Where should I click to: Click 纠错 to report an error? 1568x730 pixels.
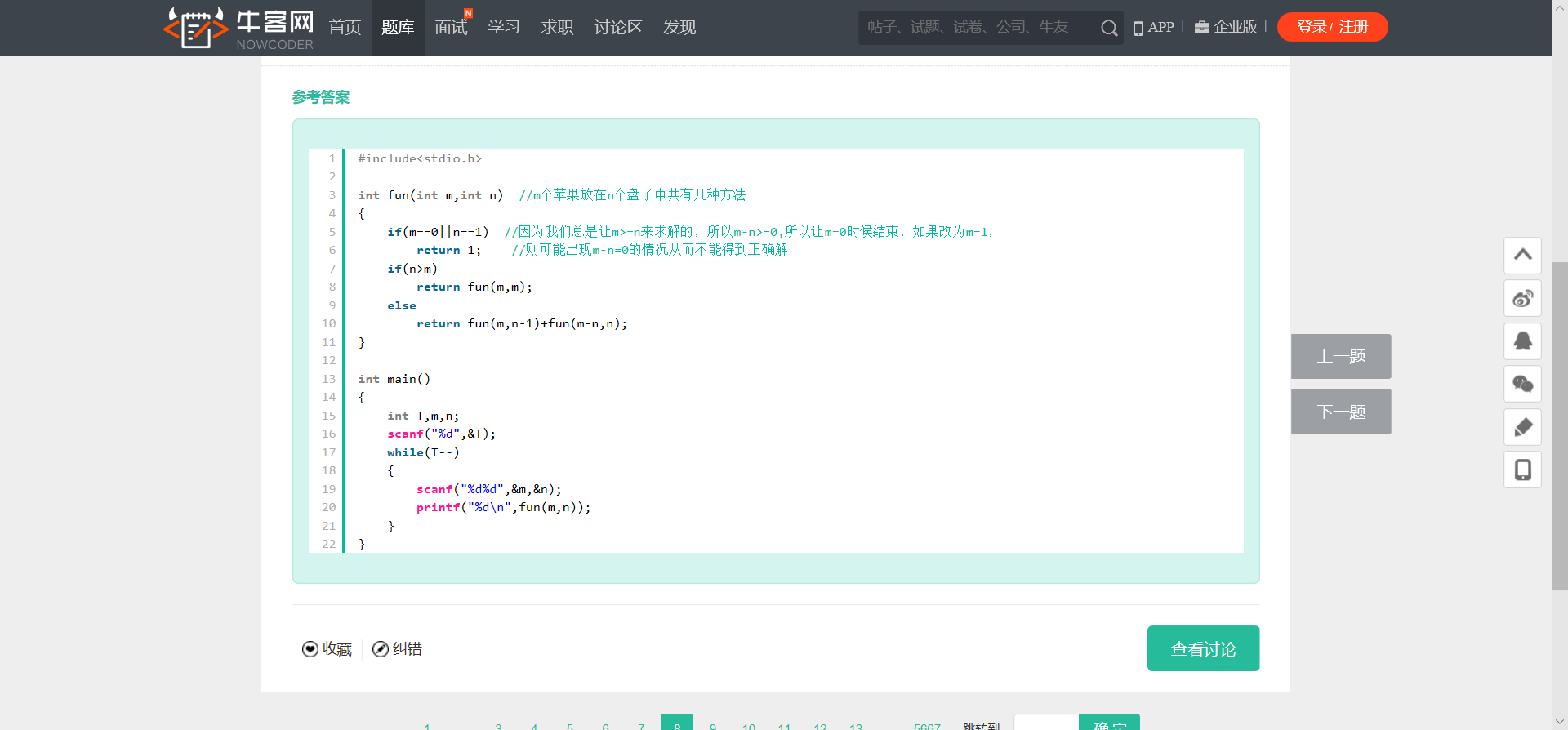[x=398, y=649]
